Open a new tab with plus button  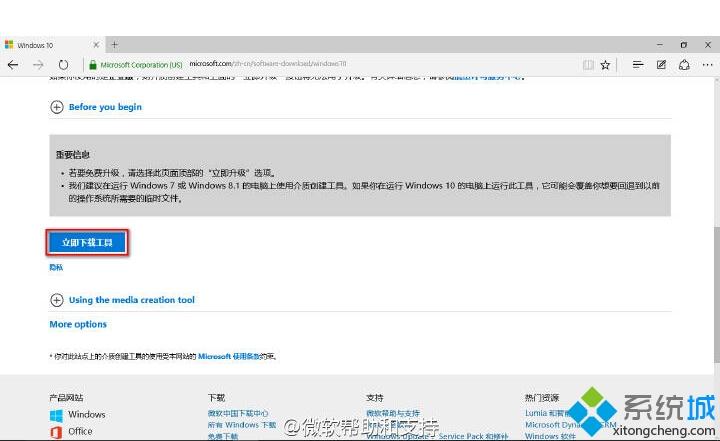click(115, 45)
